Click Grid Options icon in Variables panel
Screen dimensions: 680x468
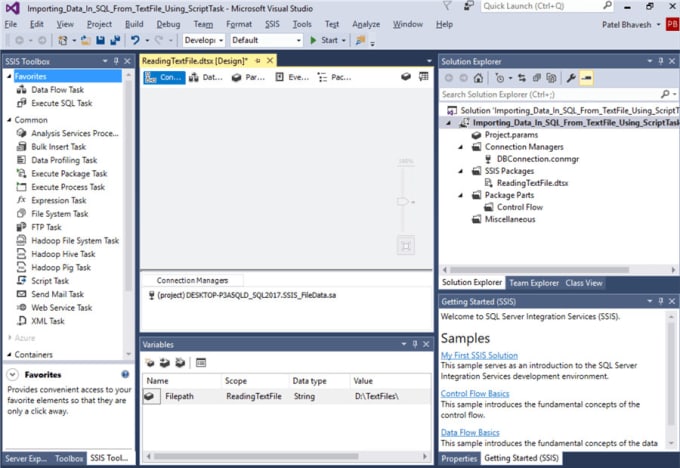click(201, 363)
